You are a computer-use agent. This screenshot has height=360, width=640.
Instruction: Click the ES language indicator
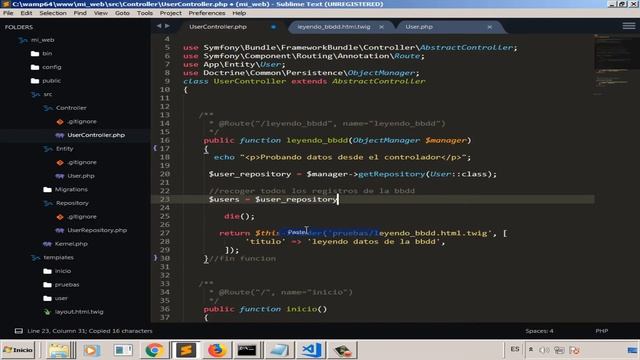515,349
